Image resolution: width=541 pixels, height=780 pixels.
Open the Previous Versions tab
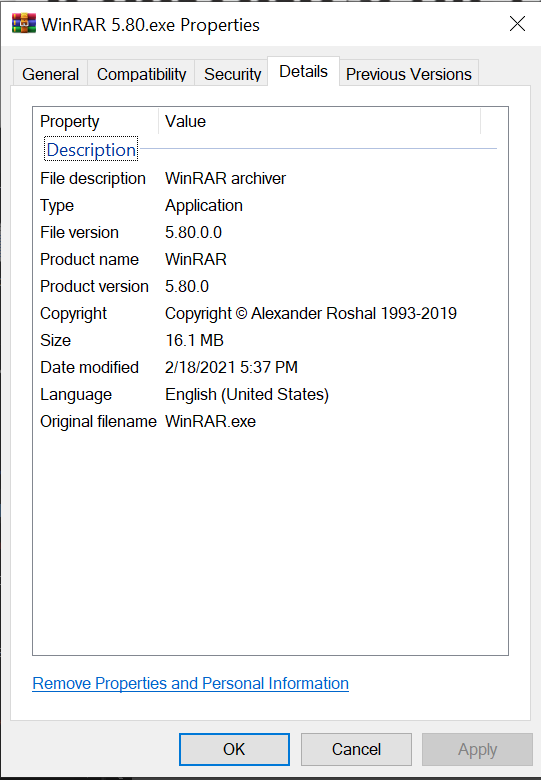pos(409,74)
